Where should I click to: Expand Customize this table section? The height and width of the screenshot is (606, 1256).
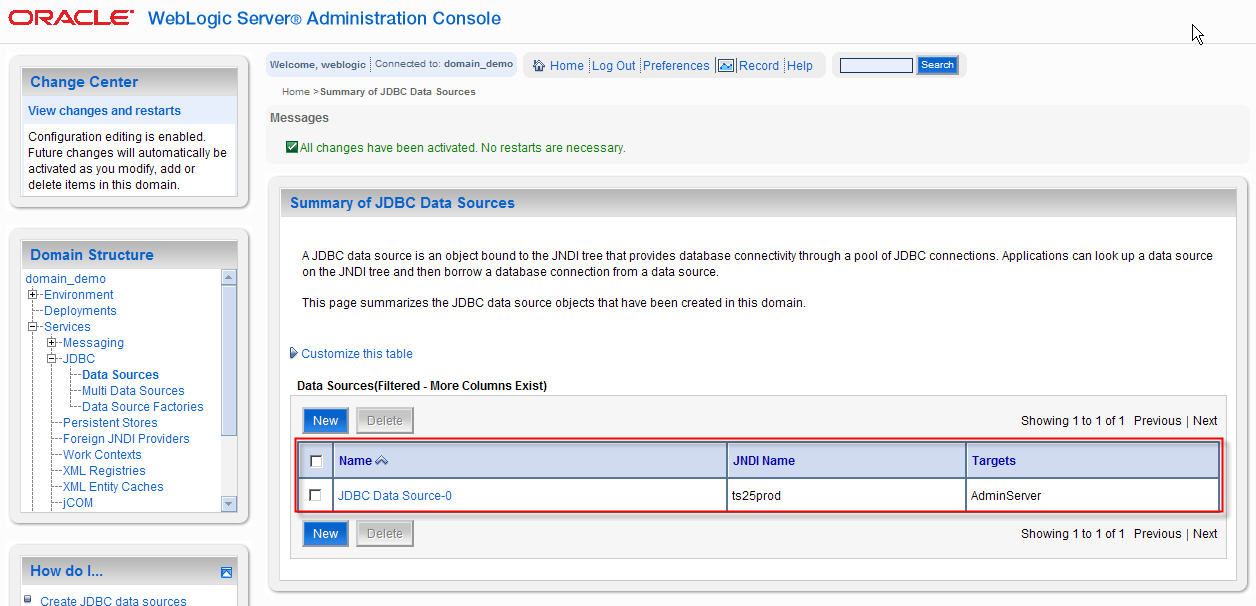pos(293,353)
